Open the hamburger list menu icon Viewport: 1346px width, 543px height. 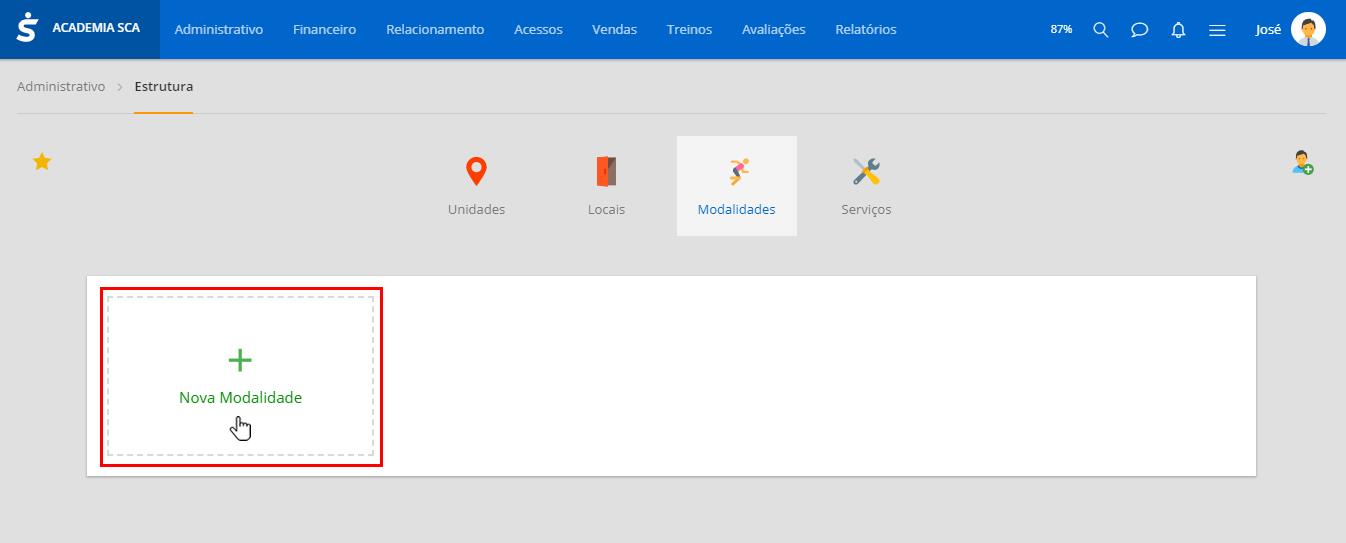[1217, 30]
